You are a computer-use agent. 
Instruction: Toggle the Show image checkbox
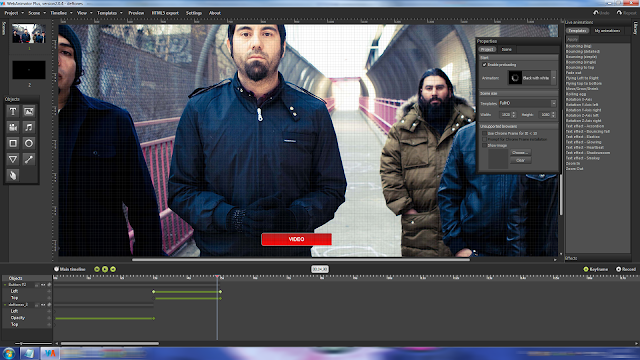pos(484,145)
